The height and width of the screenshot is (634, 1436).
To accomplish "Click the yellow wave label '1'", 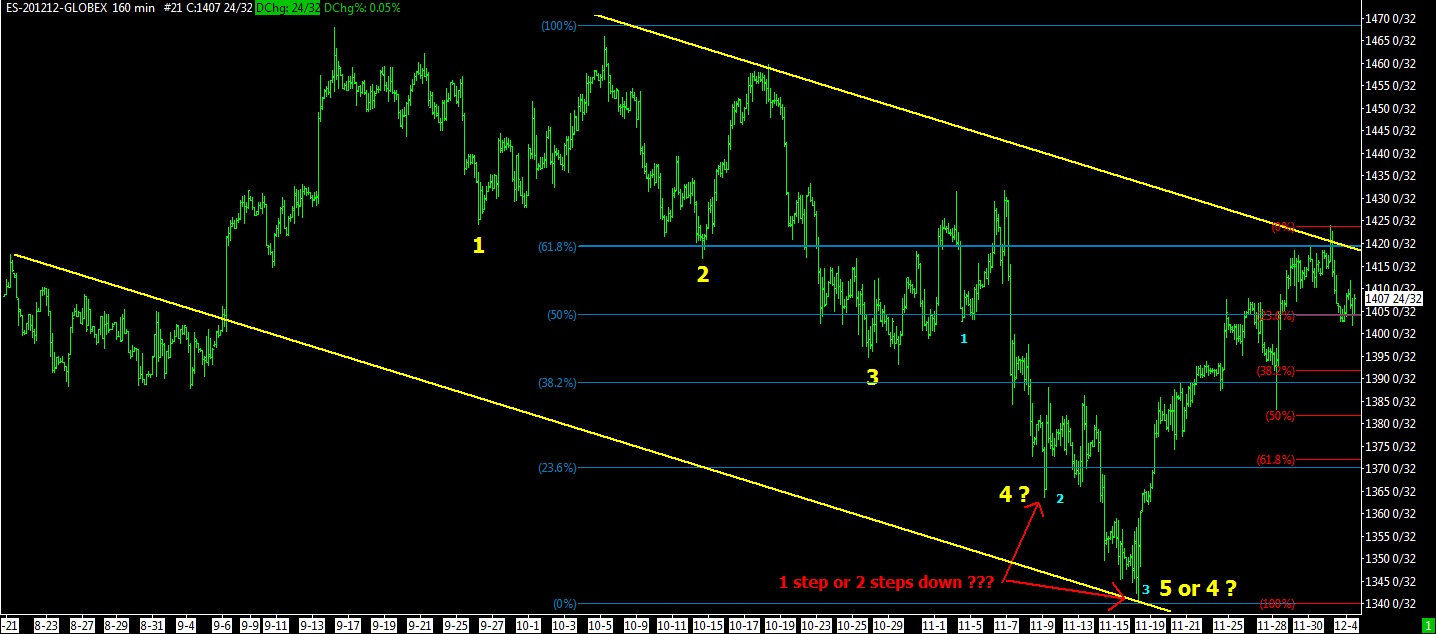I will point(478,245).
